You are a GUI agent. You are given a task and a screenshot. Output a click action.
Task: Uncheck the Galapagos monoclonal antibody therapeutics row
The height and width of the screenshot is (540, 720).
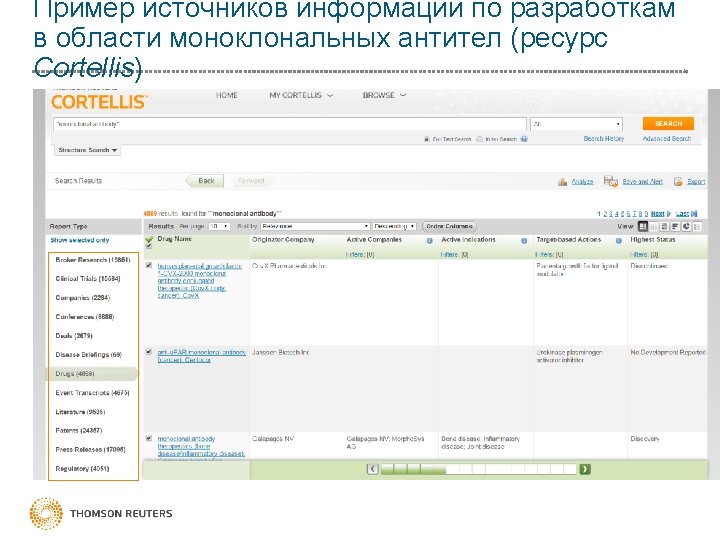click(149, 438)
